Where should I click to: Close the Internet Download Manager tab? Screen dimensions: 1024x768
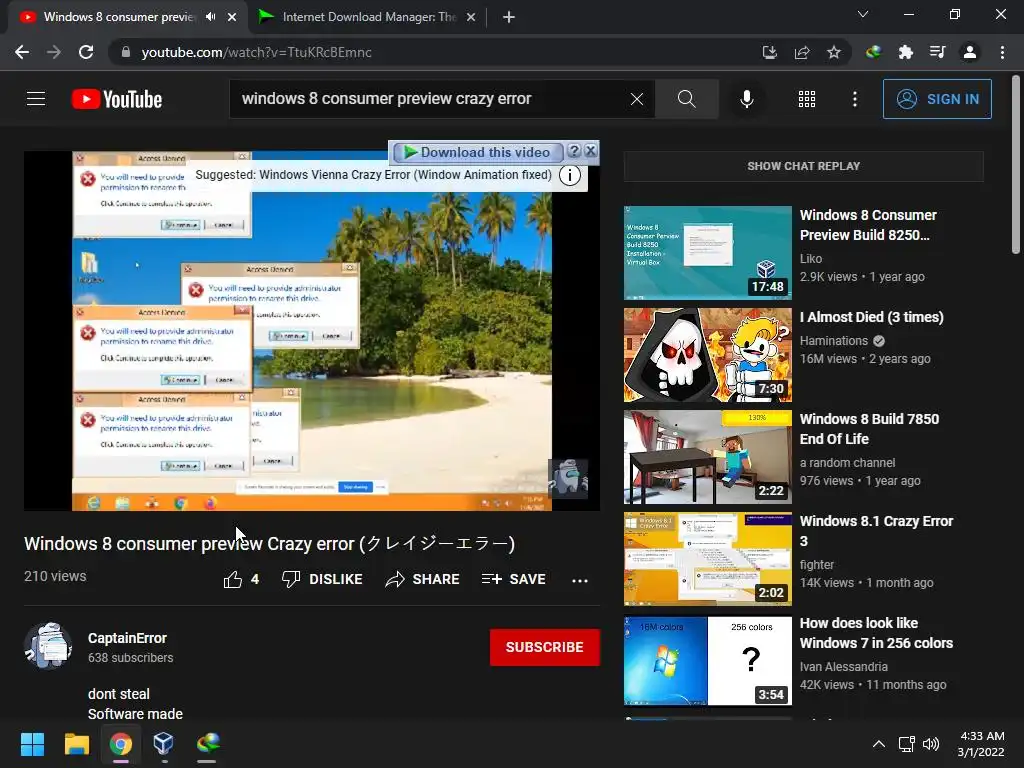point(471,17)
